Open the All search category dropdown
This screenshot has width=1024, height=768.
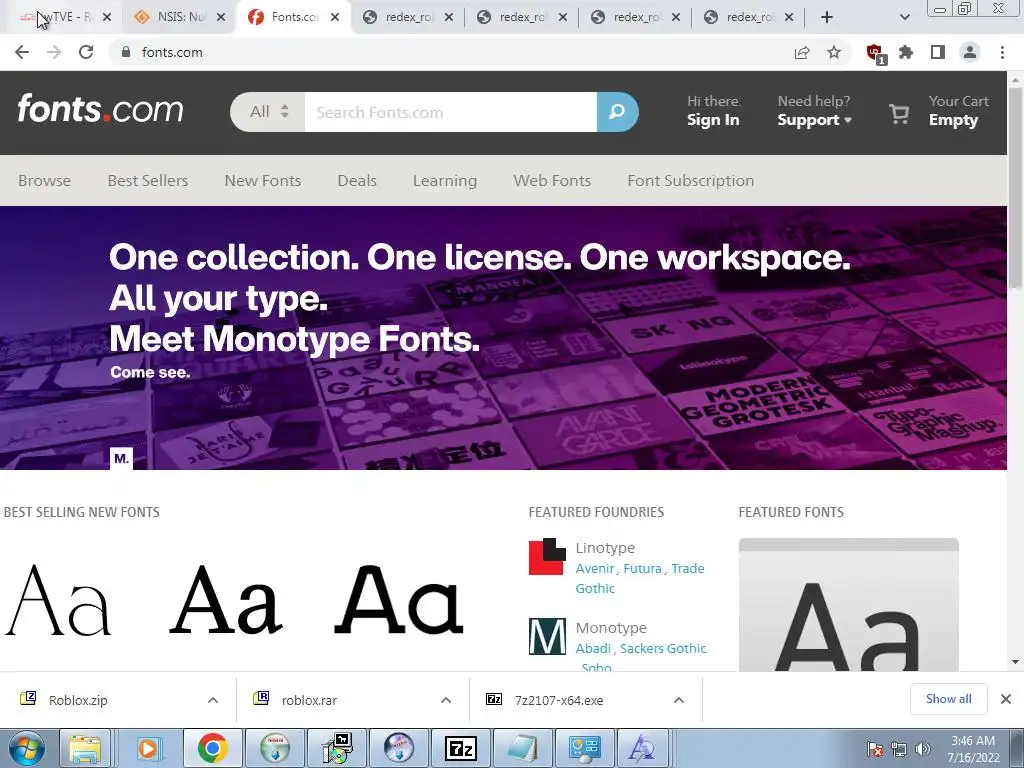click(x=268, y=112)
